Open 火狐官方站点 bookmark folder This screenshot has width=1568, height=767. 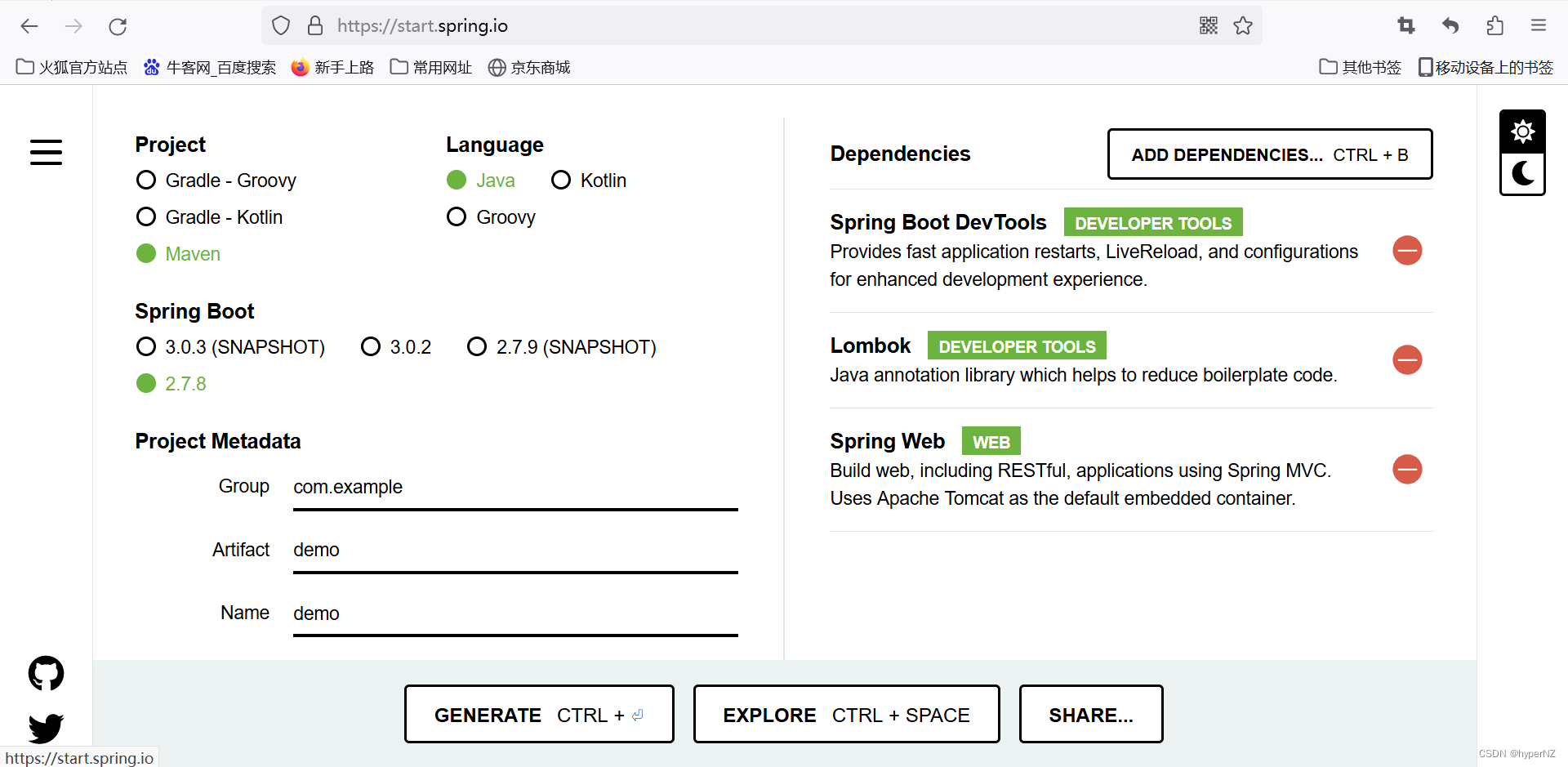(x=72, y=67)
